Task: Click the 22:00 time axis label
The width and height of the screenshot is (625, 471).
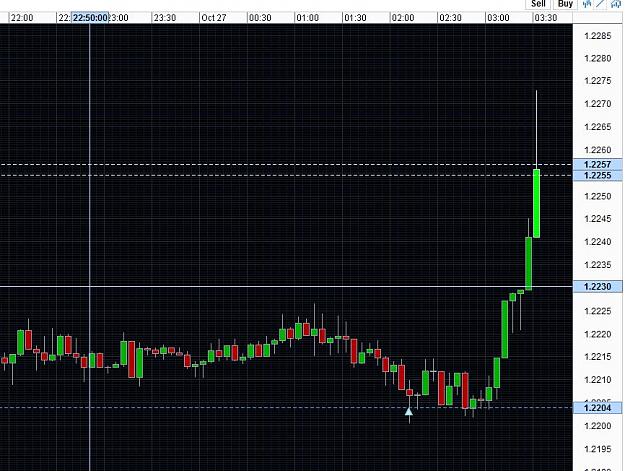Action: [22, 18]
